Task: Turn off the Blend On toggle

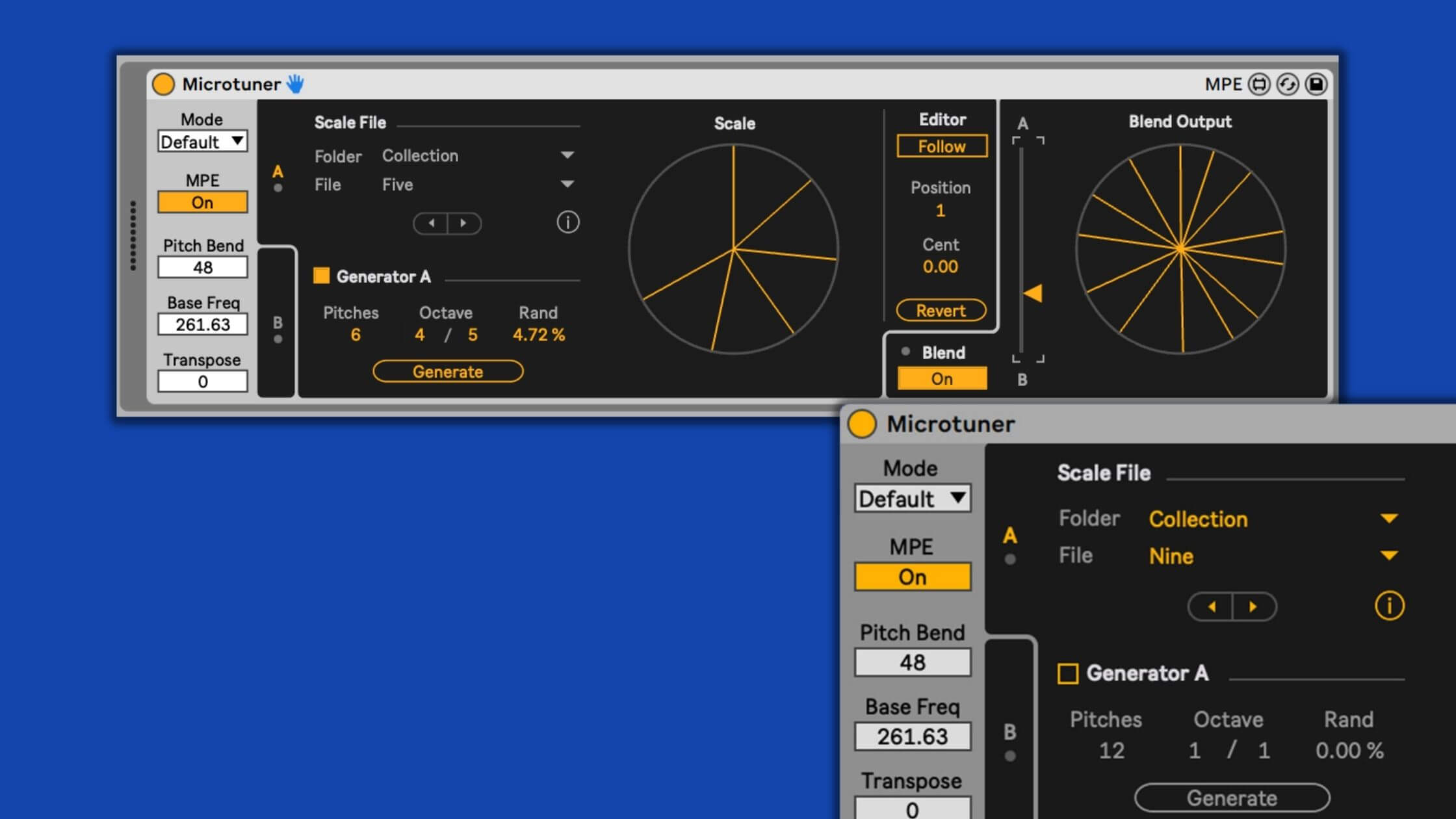Action: (x=941, y=378)
